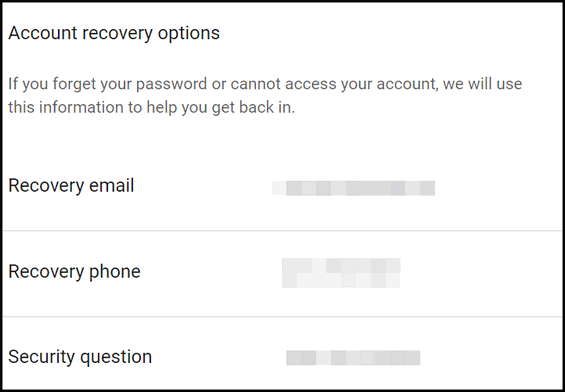Click the divider above Security question row
The width and height of the screenshot is (565, 392).
(282, 316)
